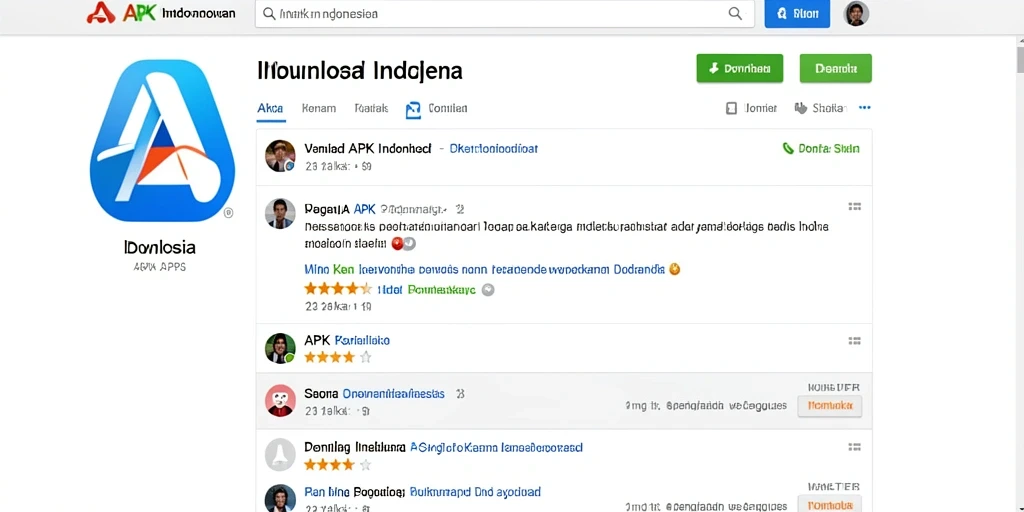This screenshot has width=1024, height=512.
Task: Click orange button in Seona row
Action: coord(830,406)
